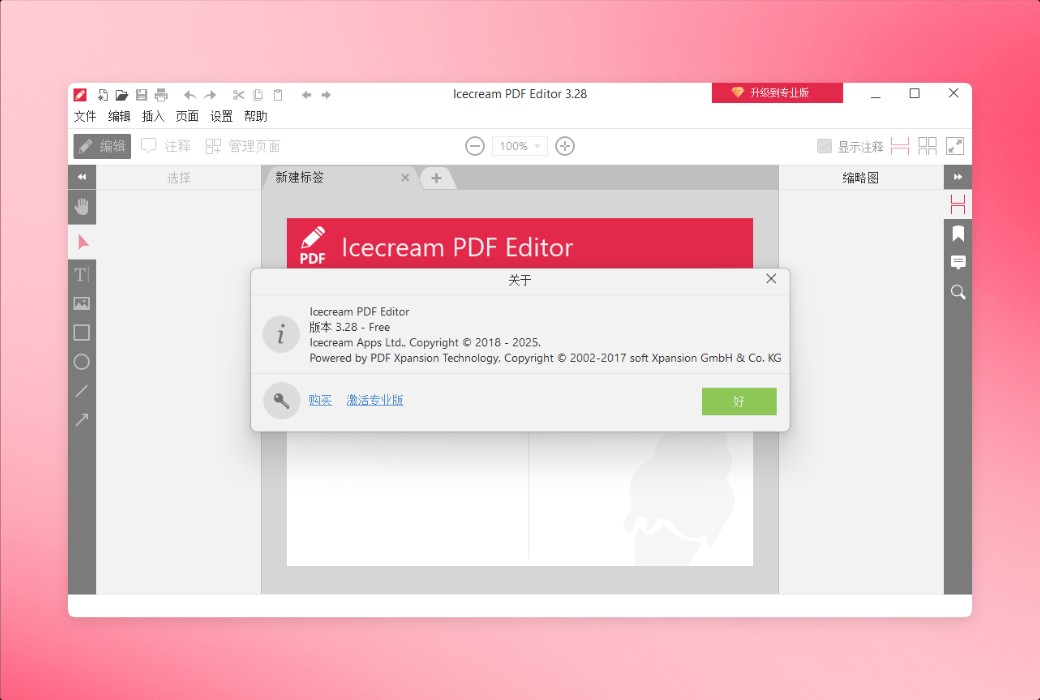Choose the Rectangle drawing tool
Viewport: 1040px width, 700px height.
[x=81, y=332]
